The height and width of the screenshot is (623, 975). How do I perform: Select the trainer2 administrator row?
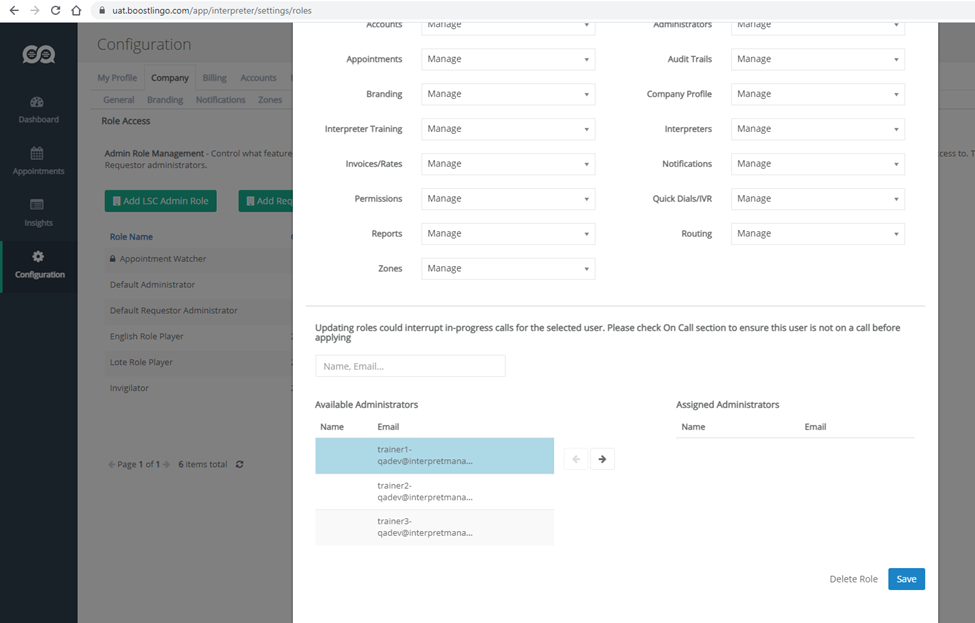pos(434,491)
